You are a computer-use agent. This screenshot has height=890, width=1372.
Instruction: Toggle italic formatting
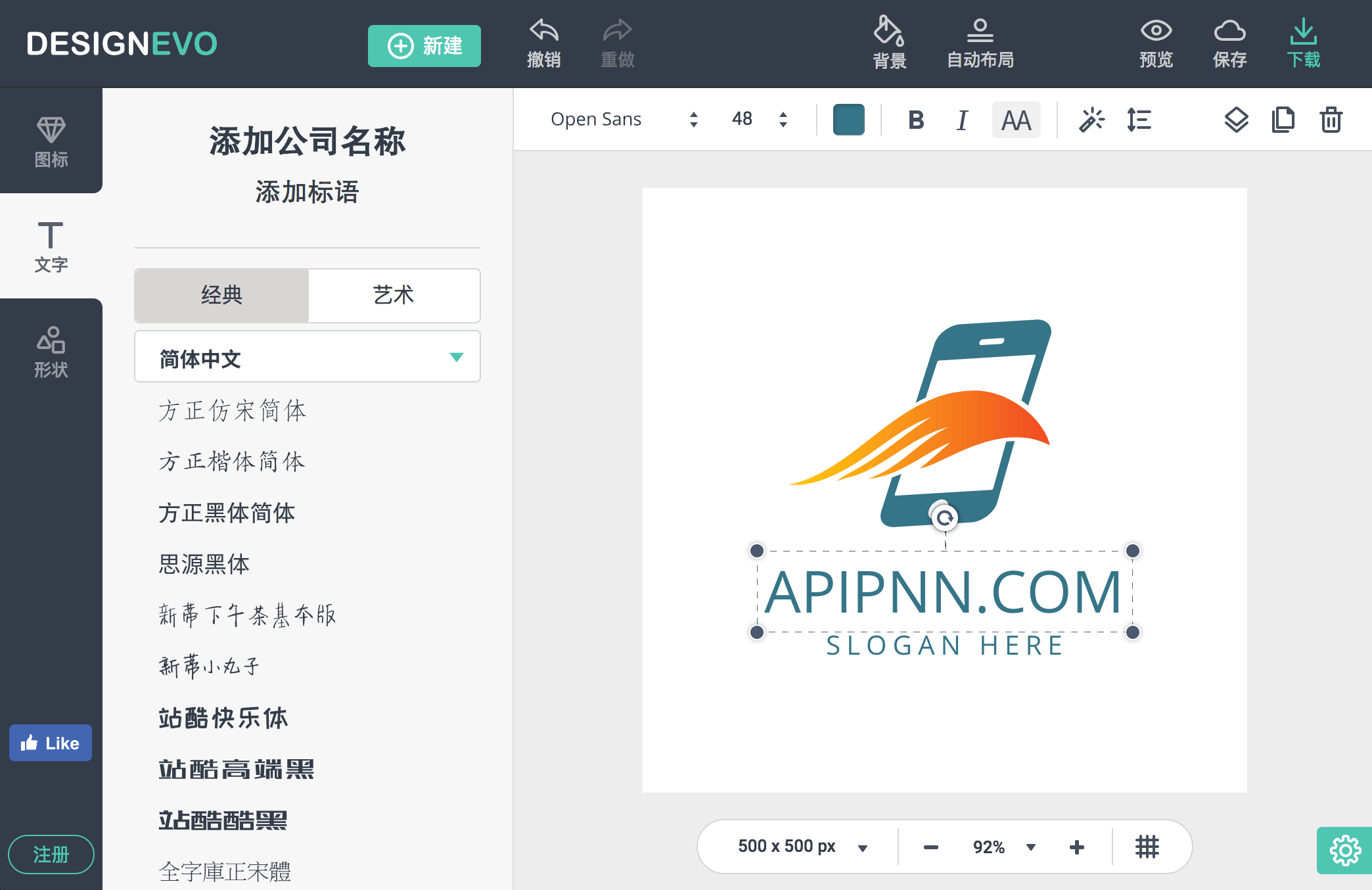[962, 120]
